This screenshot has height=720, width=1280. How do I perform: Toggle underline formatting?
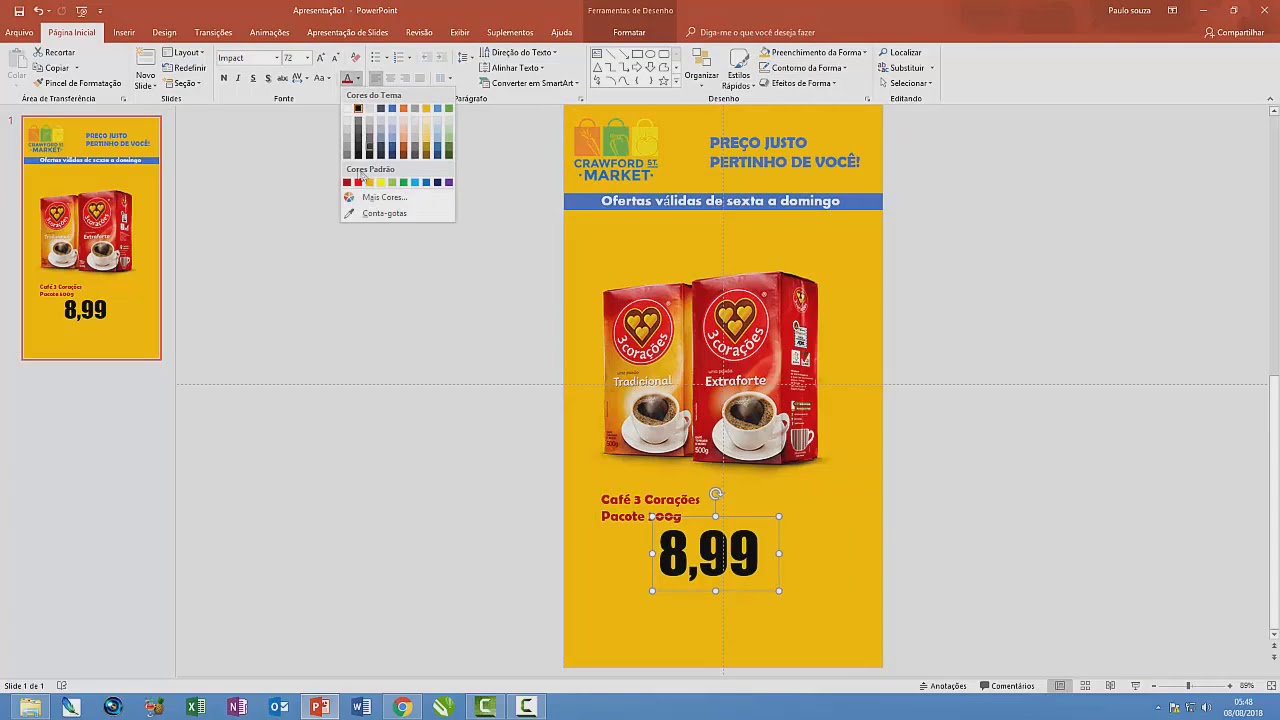point(252,78)
